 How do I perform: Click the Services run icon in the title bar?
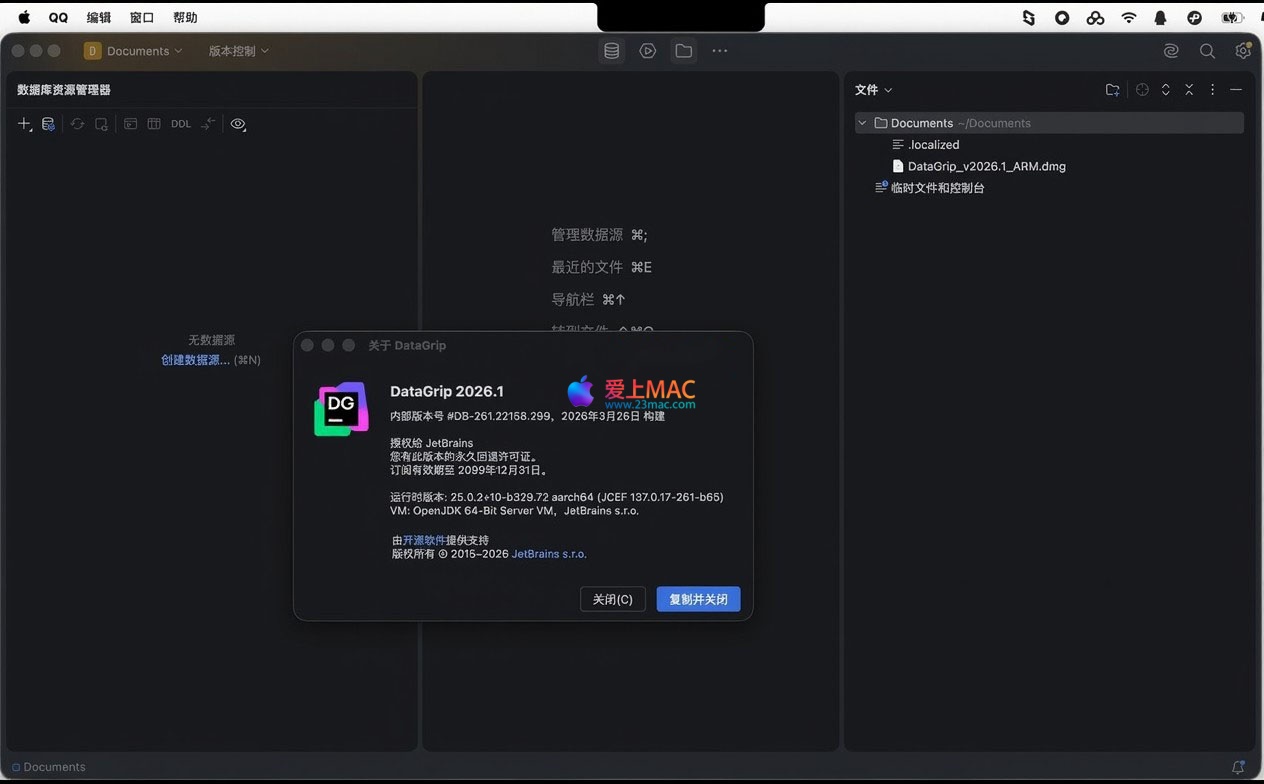tap(648, 51)
